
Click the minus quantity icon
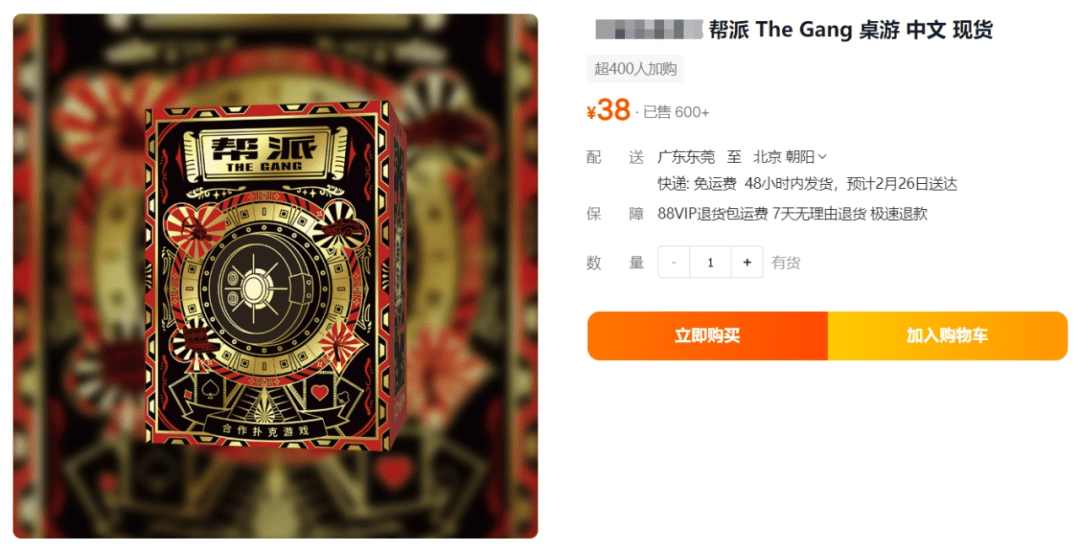pyautogui.click(x=674, y=262)
